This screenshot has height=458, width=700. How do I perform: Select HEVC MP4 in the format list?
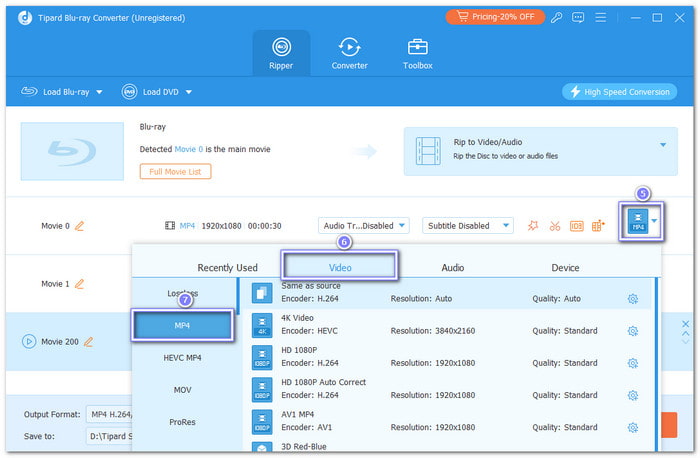coord(182,358)
